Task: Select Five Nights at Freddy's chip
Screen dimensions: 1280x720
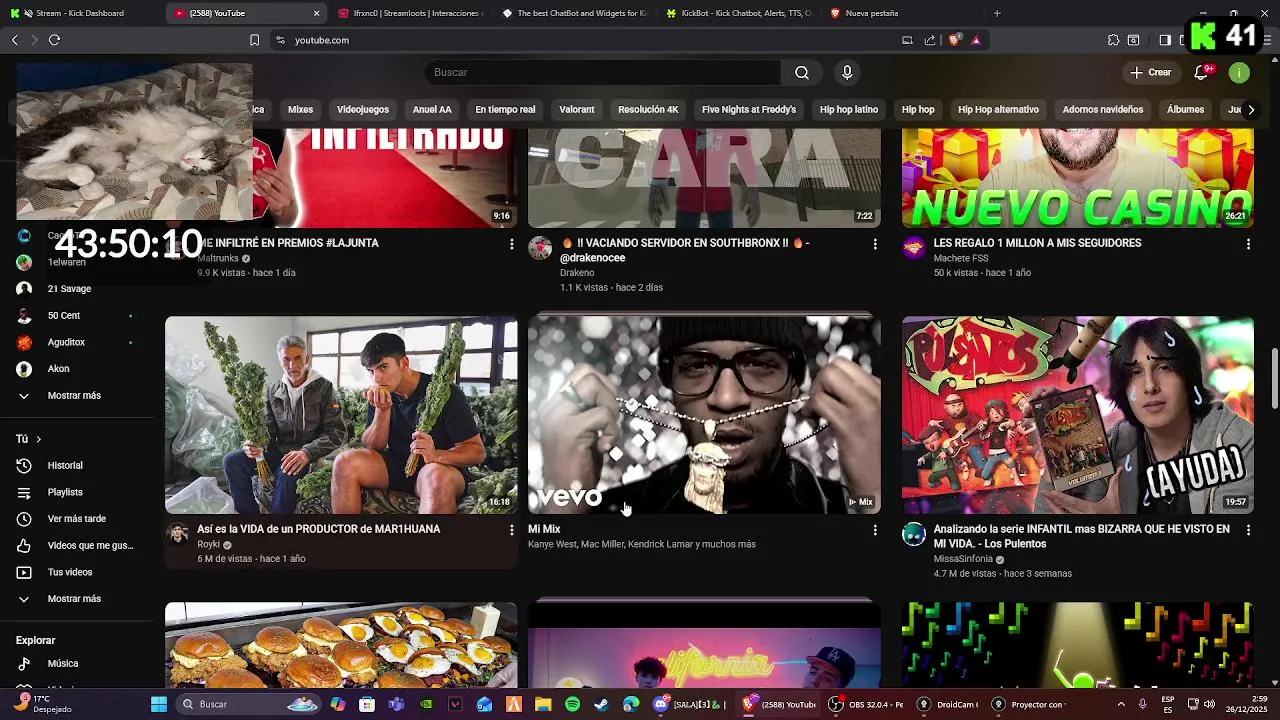Action: [749, 109]
